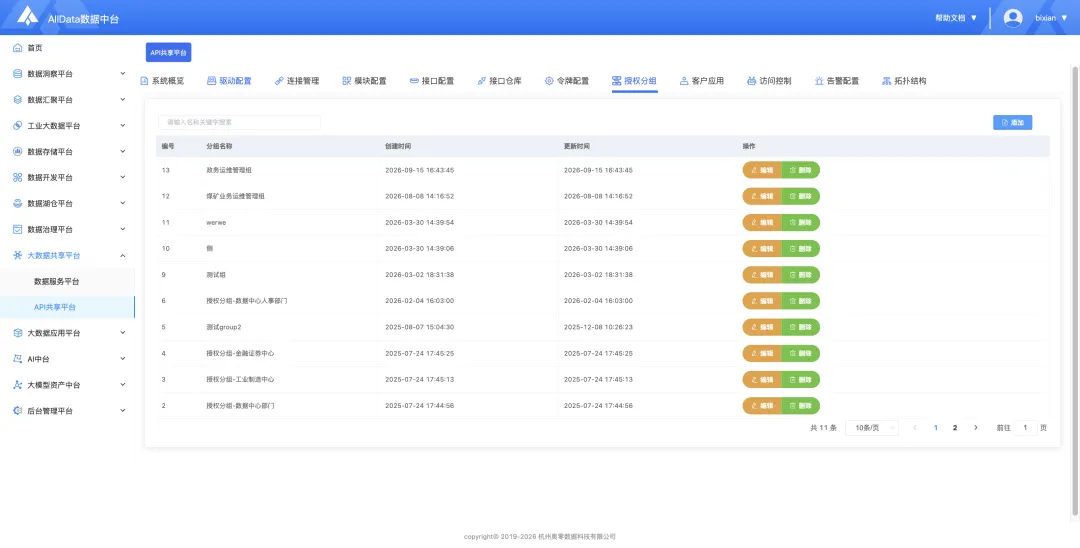Go to page 2
Image resolution: width=1080 pixels, height=548 pixels.
pos(955,428)
